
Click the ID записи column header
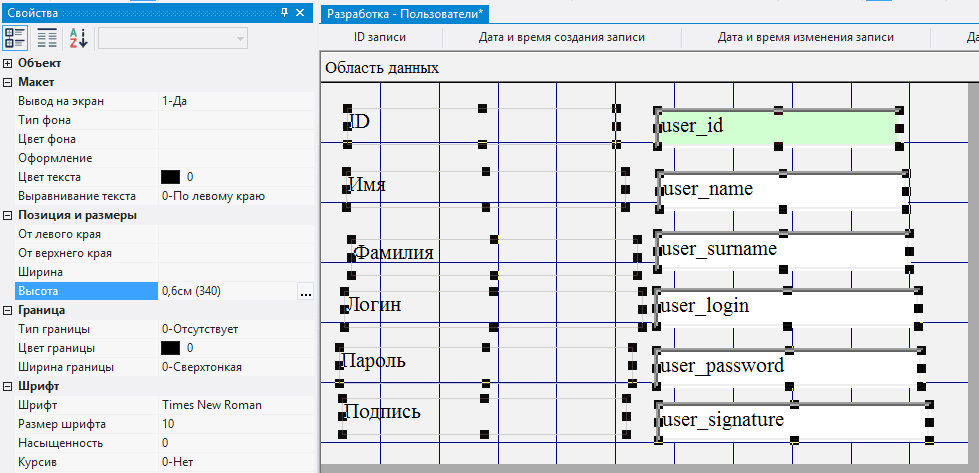tap(379, 37)
